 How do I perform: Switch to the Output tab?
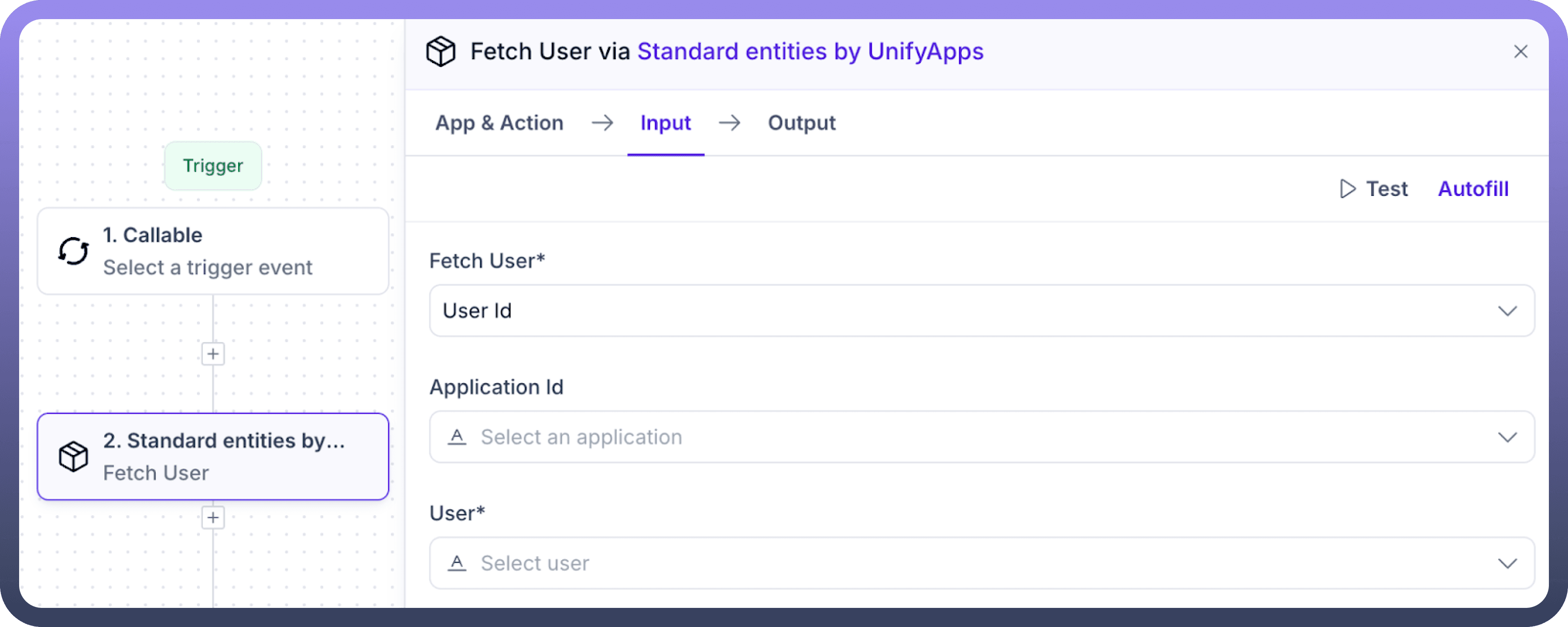pyautogui.click(x=802, y=123)
